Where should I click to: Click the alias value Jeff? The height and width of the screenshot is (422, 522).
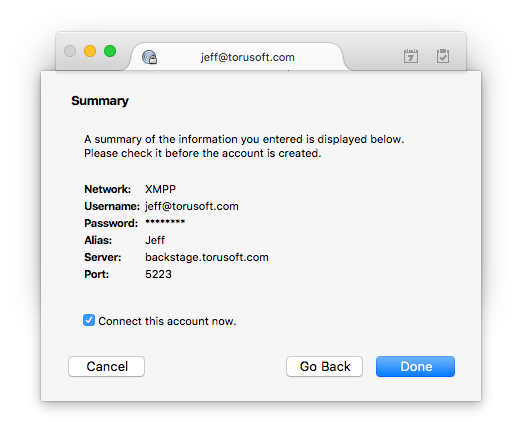click(x=155, y=240)
